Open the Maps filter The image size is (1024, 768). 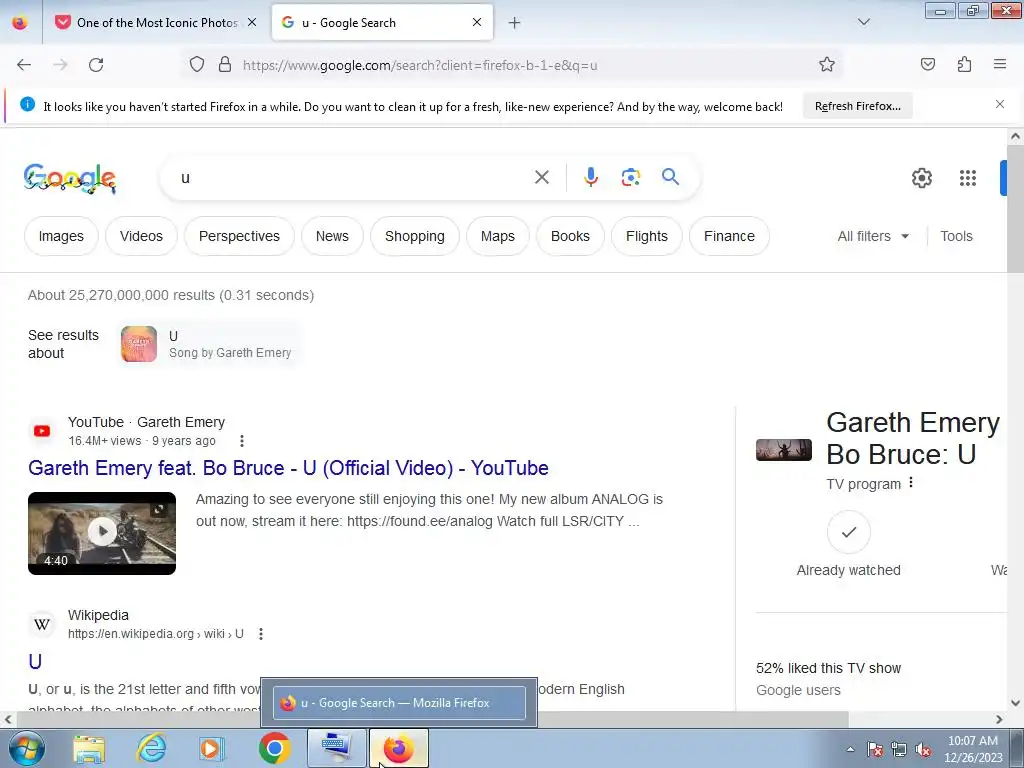pos(498,236)
